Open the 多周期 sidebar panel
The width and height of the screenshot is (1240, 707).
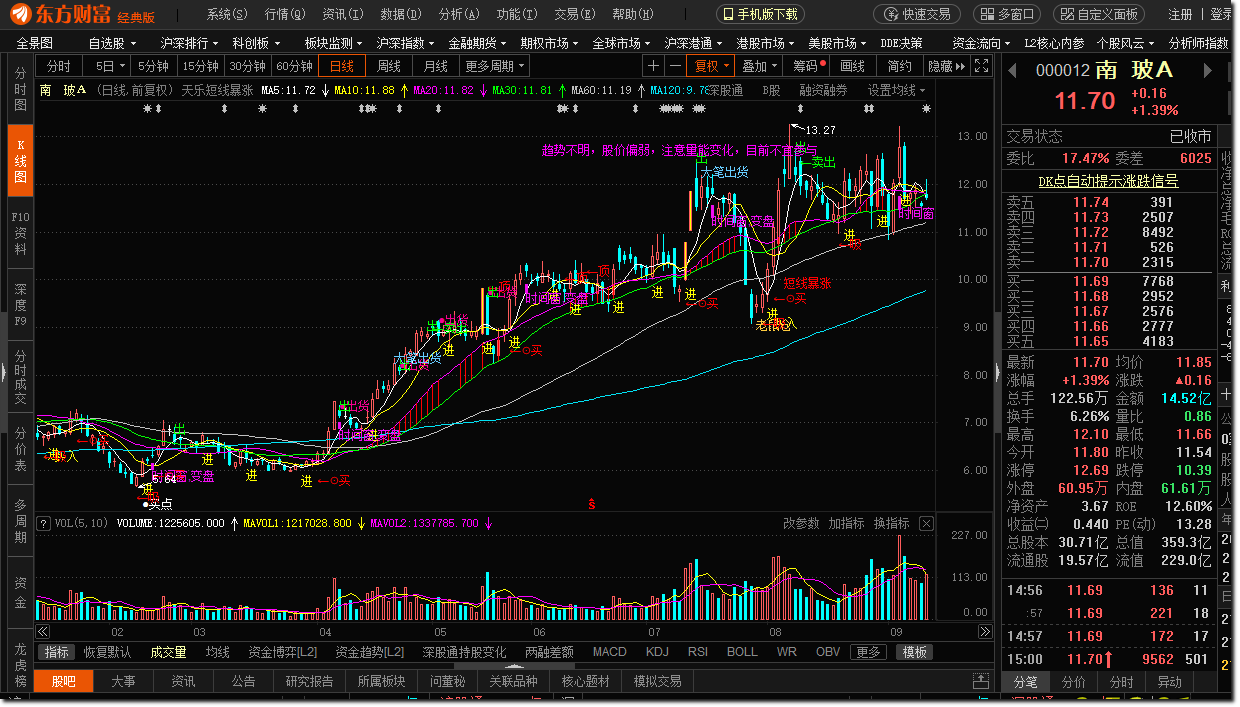click(x=20, y=520)
